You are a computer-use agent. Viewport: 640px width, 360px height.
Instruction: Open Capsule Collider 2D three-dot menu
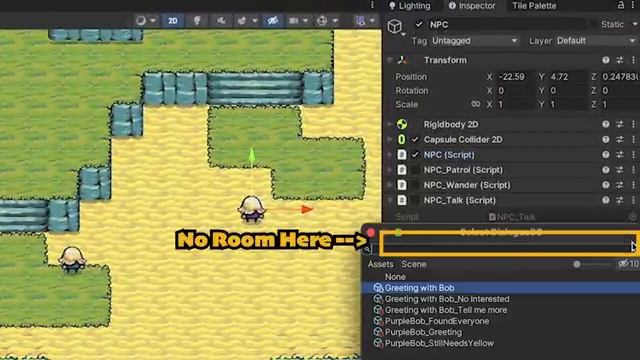[x=633, y=140]
